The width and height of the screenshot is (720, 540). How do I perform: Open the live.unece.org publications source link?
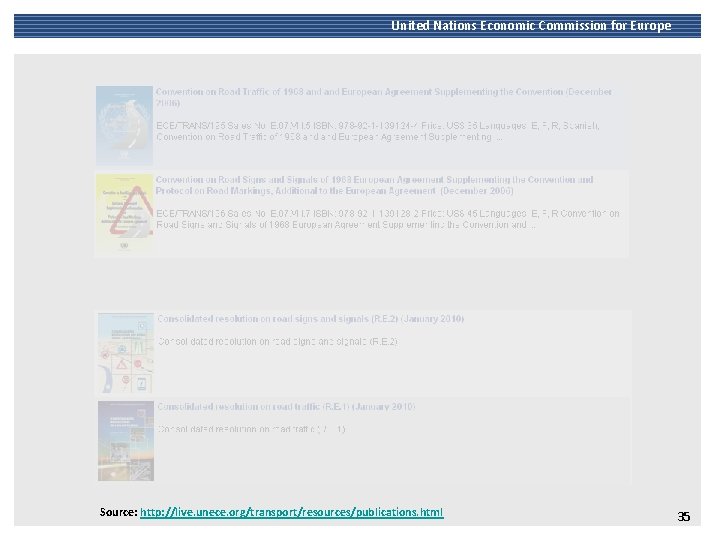pyautogui.click(x=292, y=512)
